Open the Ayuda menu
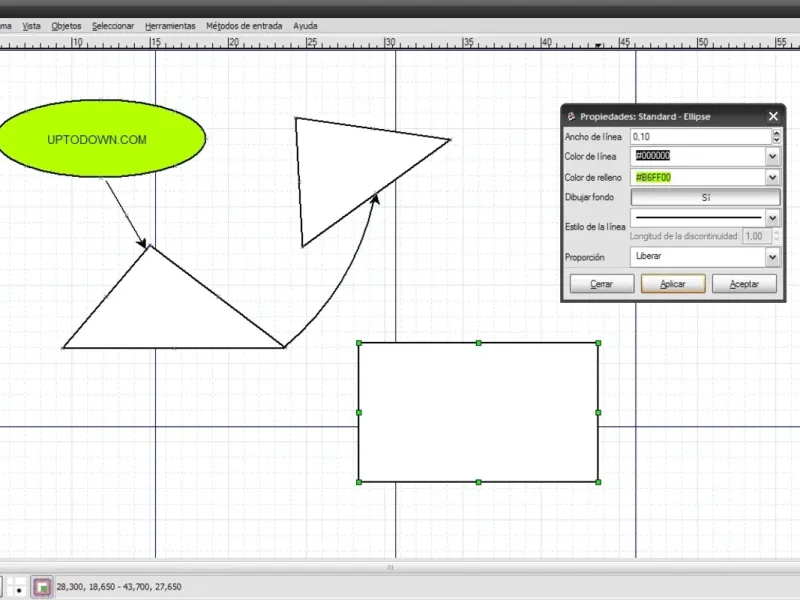800x600 pixels. 305,26
